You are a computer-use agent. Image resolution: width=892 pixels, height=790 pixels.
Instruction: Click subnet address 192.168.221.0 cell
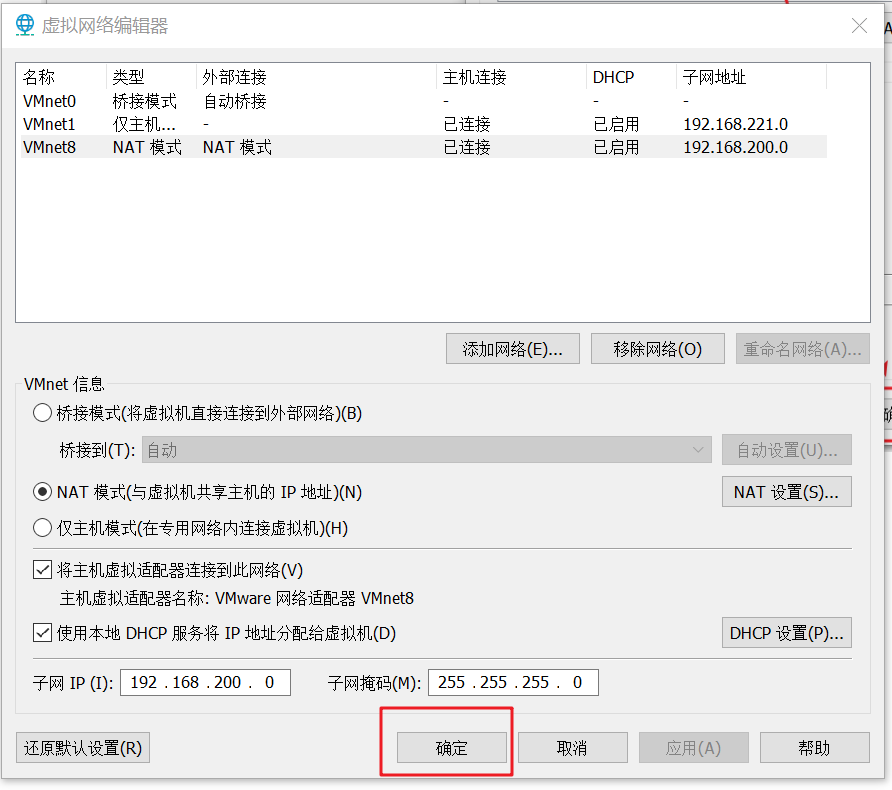coord(736,124)
